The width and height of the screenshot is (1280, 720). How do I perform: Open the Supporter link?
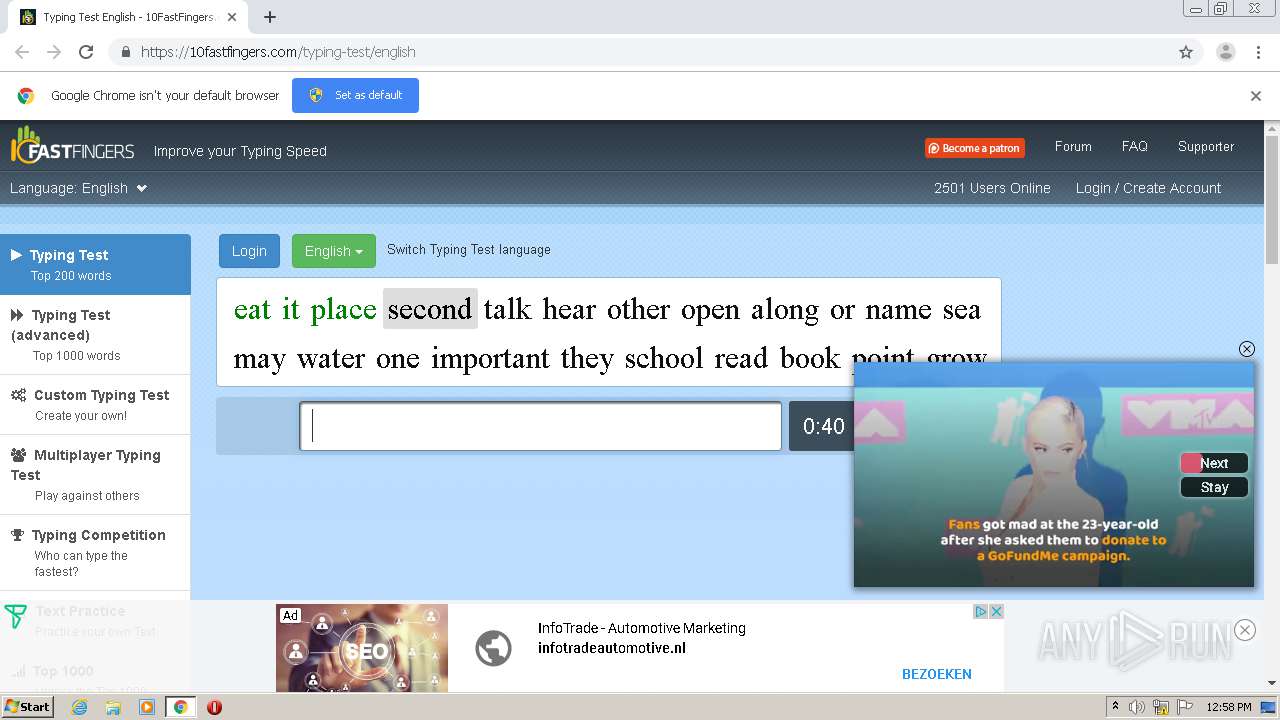1206,146
